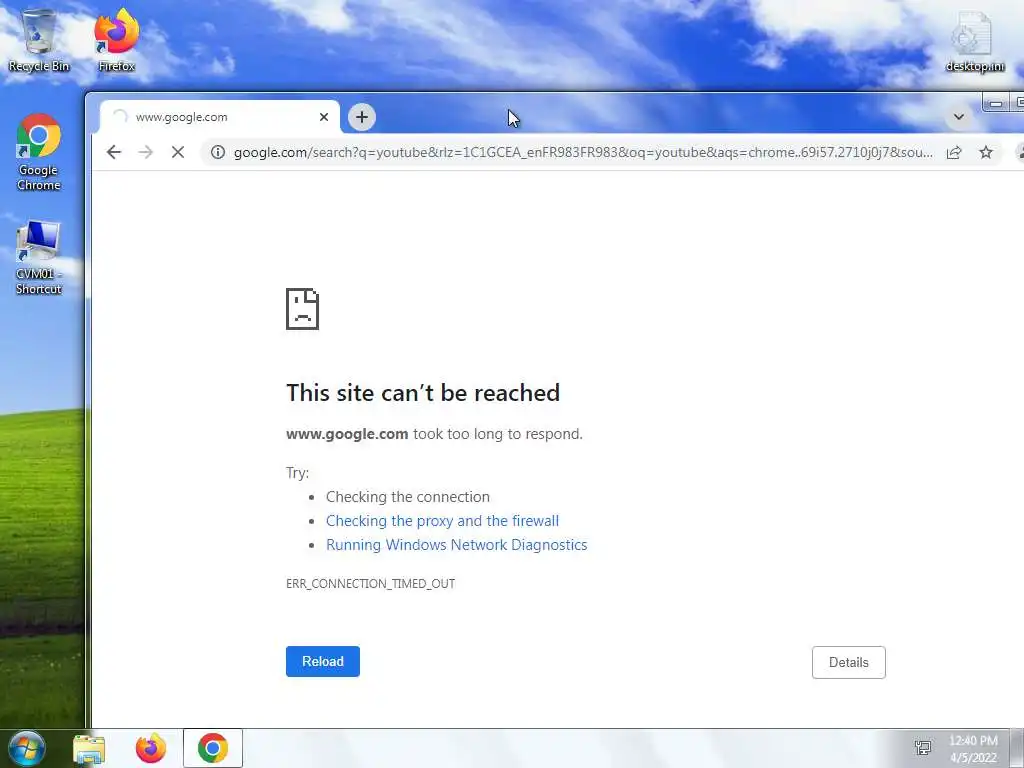Viewport: 1024px width, 768px height.
Task: Minimize the Chrome window
Action: (996, 103)
